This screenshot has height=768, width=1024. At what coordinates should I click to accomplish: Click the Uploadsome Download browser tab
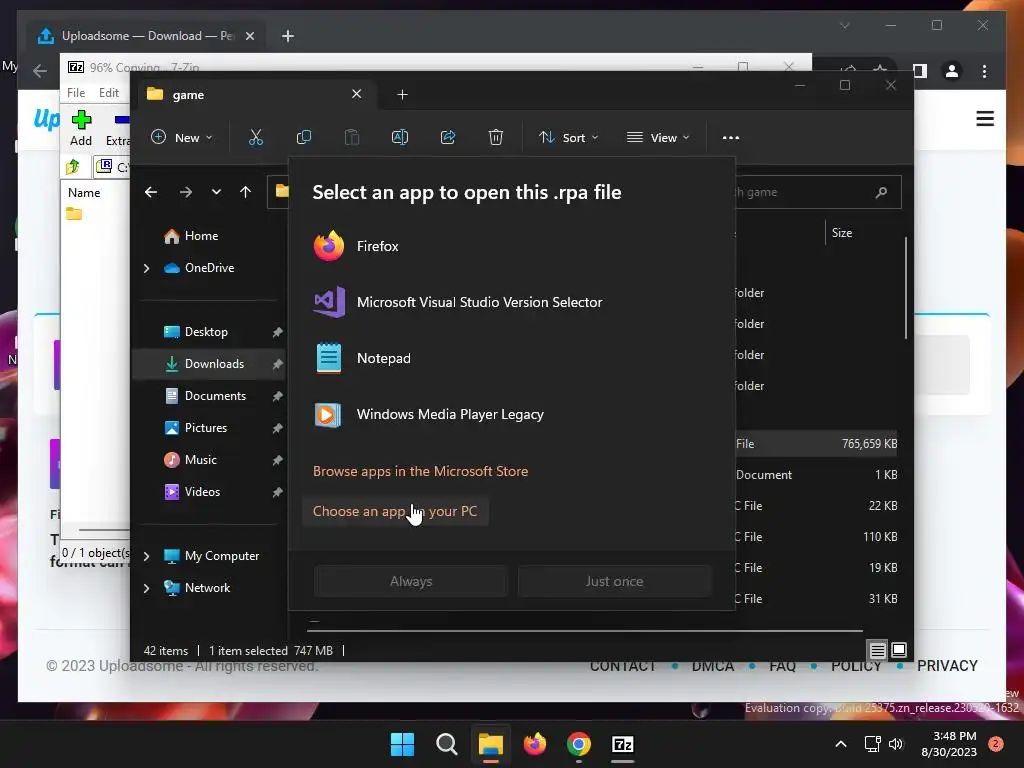click(x=146, y=36)
